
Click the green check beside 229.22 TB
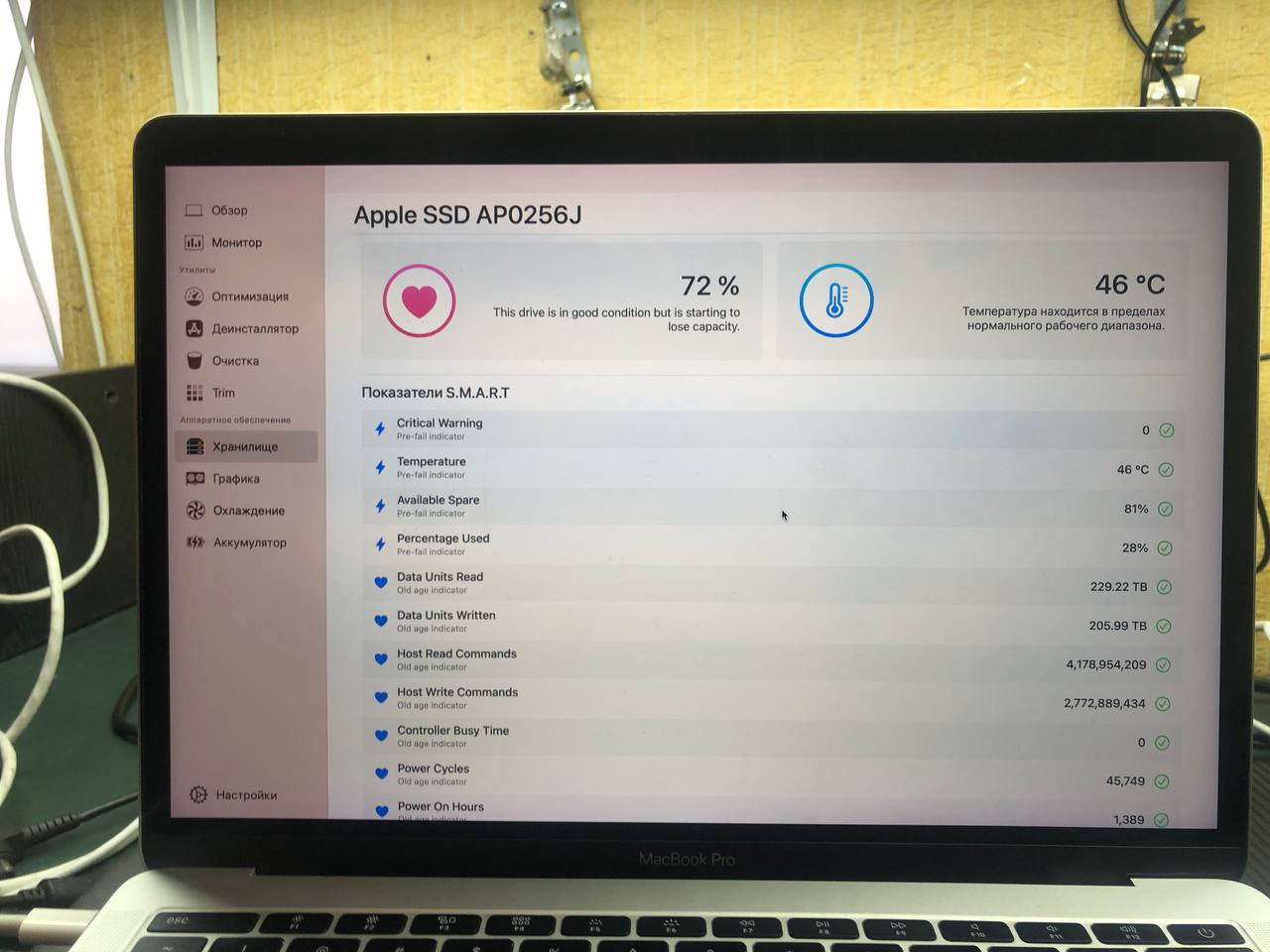coord(1165,587)
